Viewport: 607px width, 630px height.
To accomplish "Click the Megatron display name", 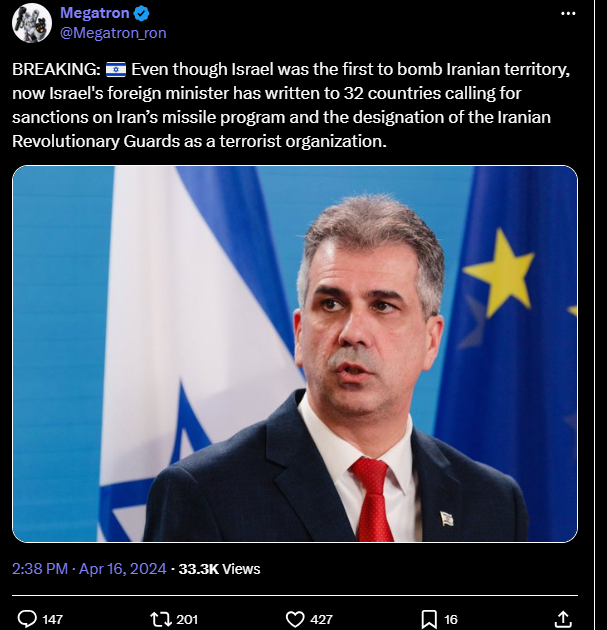I will pos(95,13).
